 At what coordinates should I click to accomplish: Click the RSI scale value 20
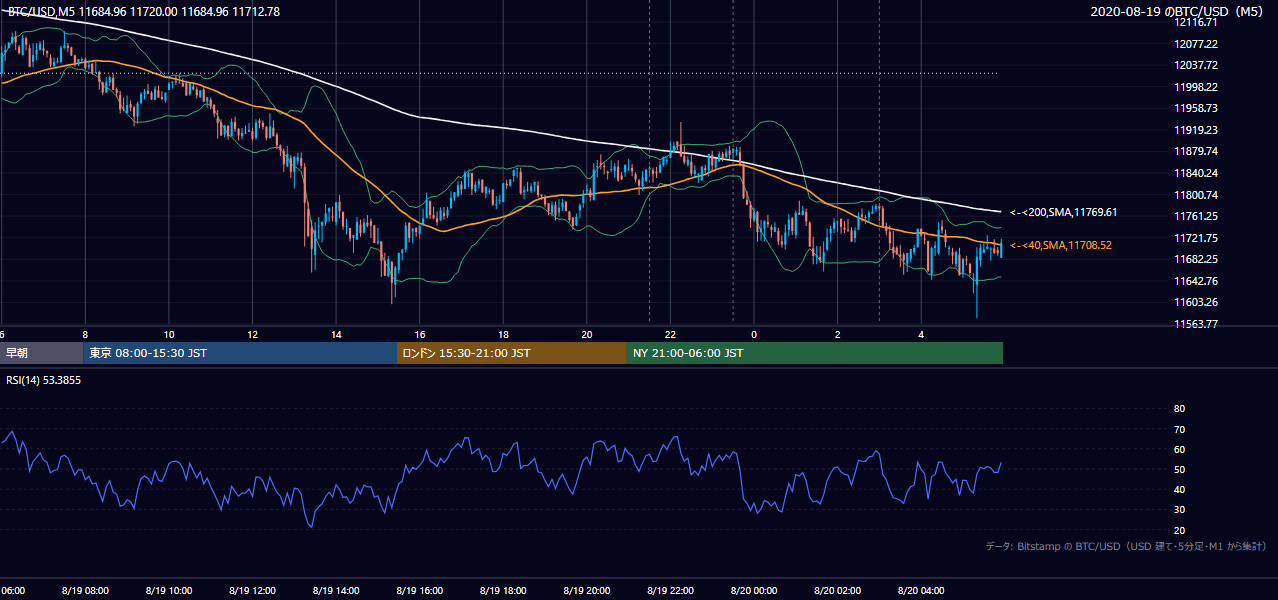pos(1180,530)
